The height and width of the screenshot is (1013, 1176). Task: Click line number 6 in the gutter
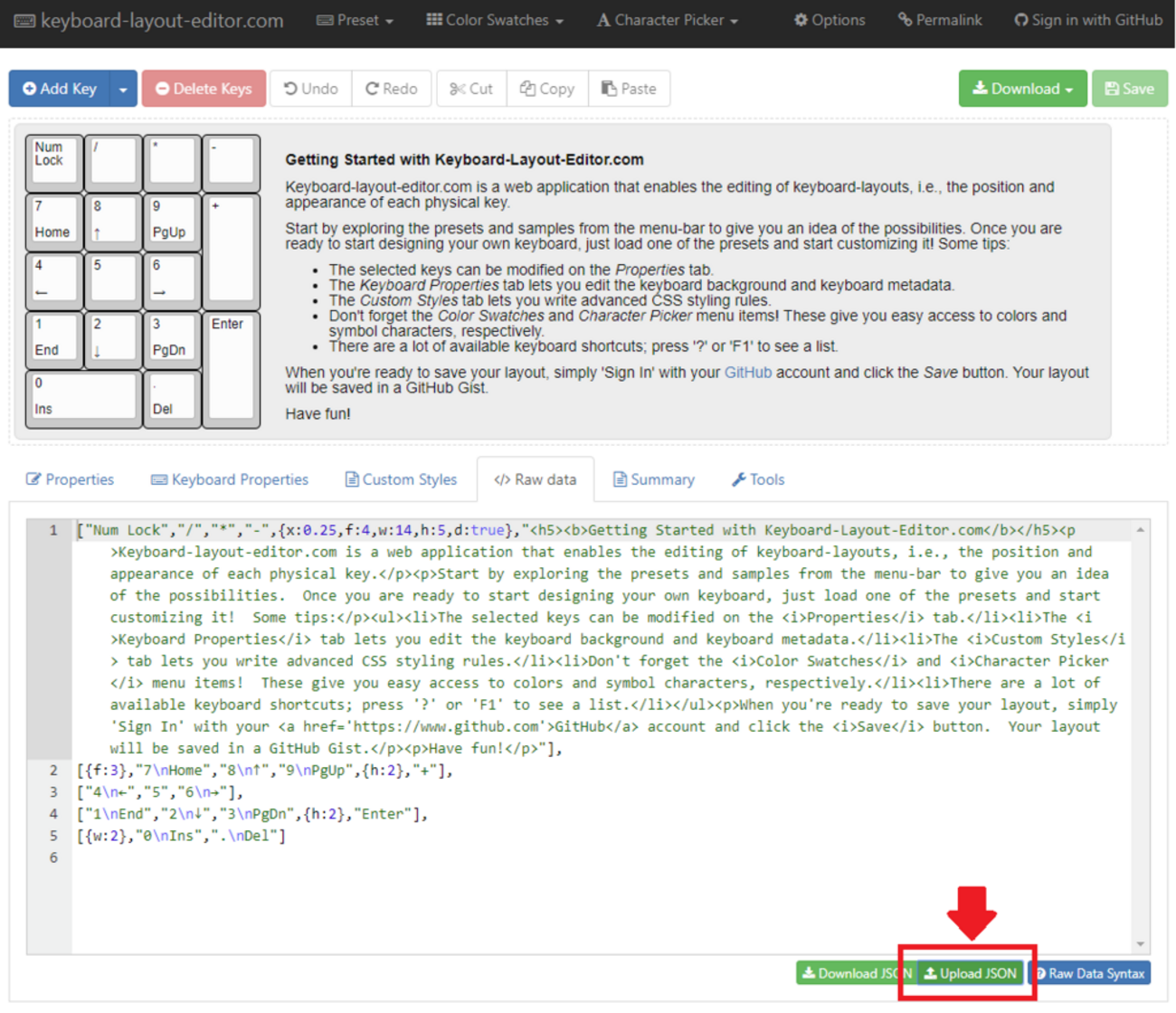pyautogui.click(x=53, y=857)
